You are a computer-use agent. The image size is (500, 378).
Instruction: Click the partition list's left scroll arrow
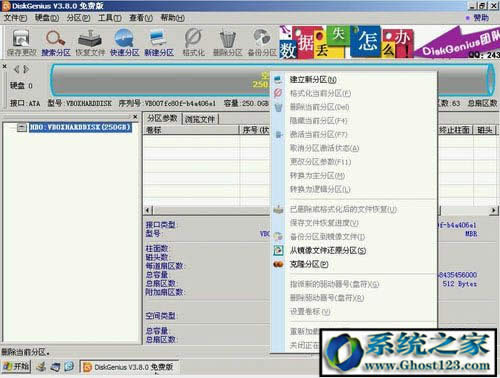(149, 210)
